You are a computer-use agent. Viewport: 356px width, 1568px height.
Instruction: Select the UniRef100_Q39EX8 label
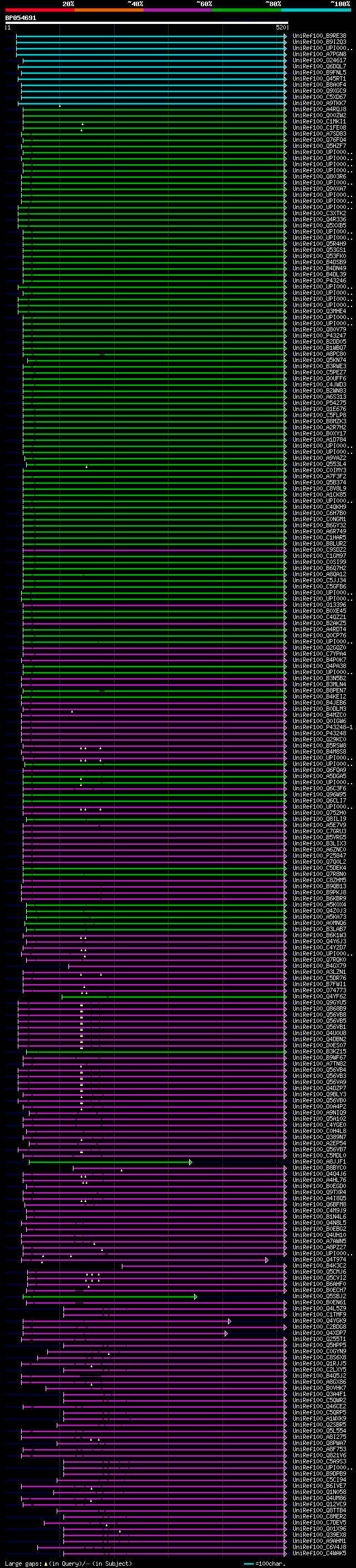[x=319, y=1535]
